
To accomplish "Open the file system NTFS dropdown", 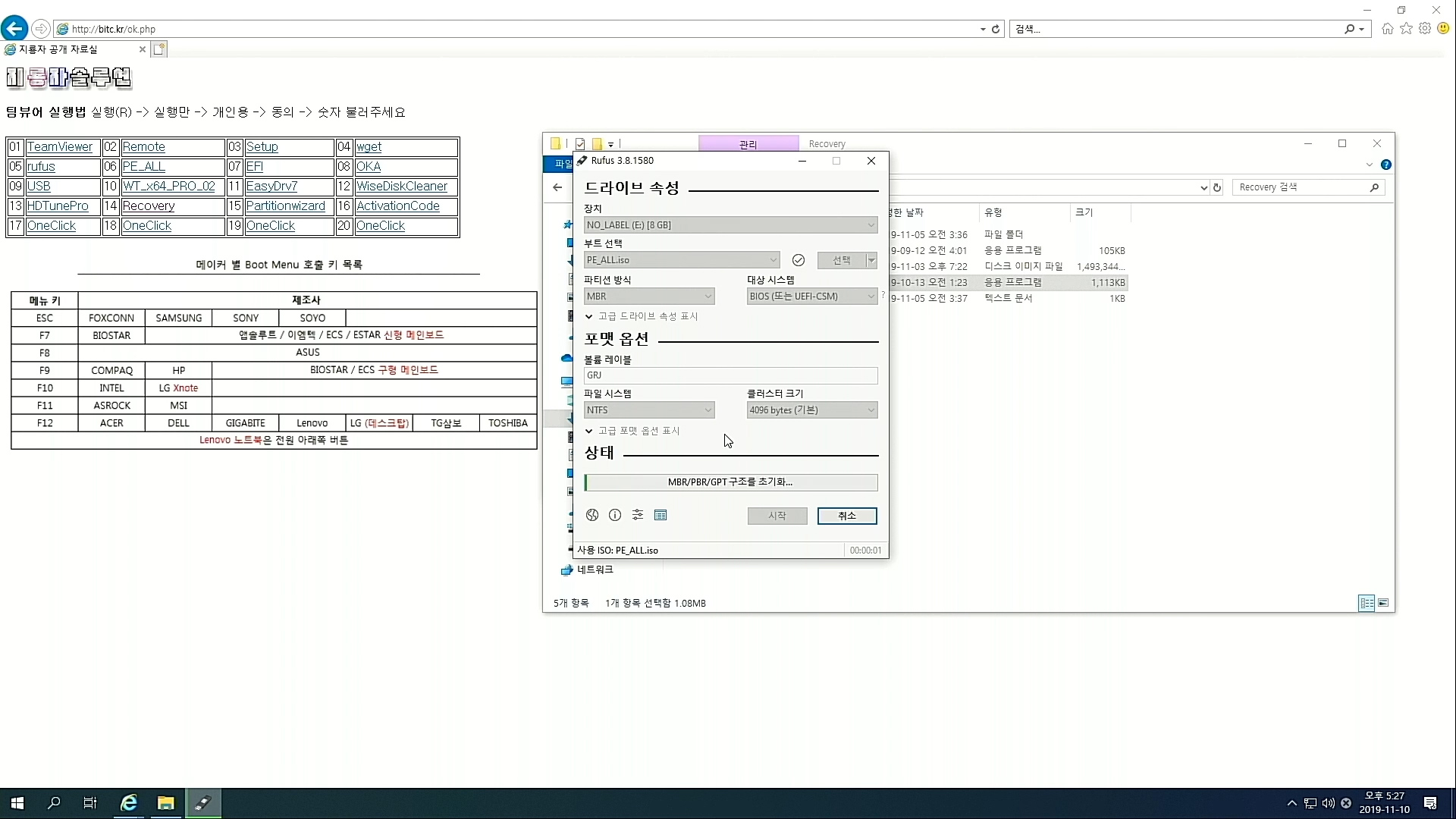I will tap(648, 410).
